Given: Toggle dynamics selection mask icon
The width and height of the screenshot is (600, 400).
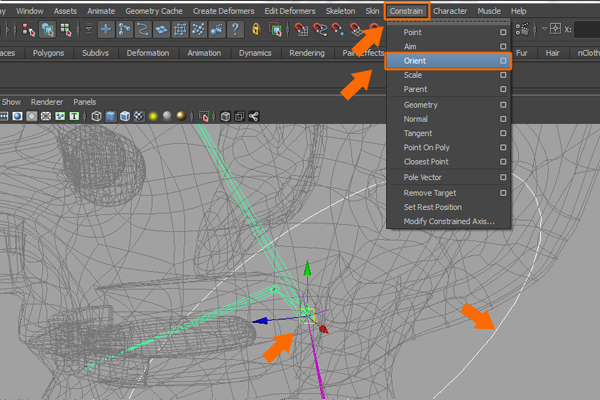Looking at the screenshot, I should point(198,29).
